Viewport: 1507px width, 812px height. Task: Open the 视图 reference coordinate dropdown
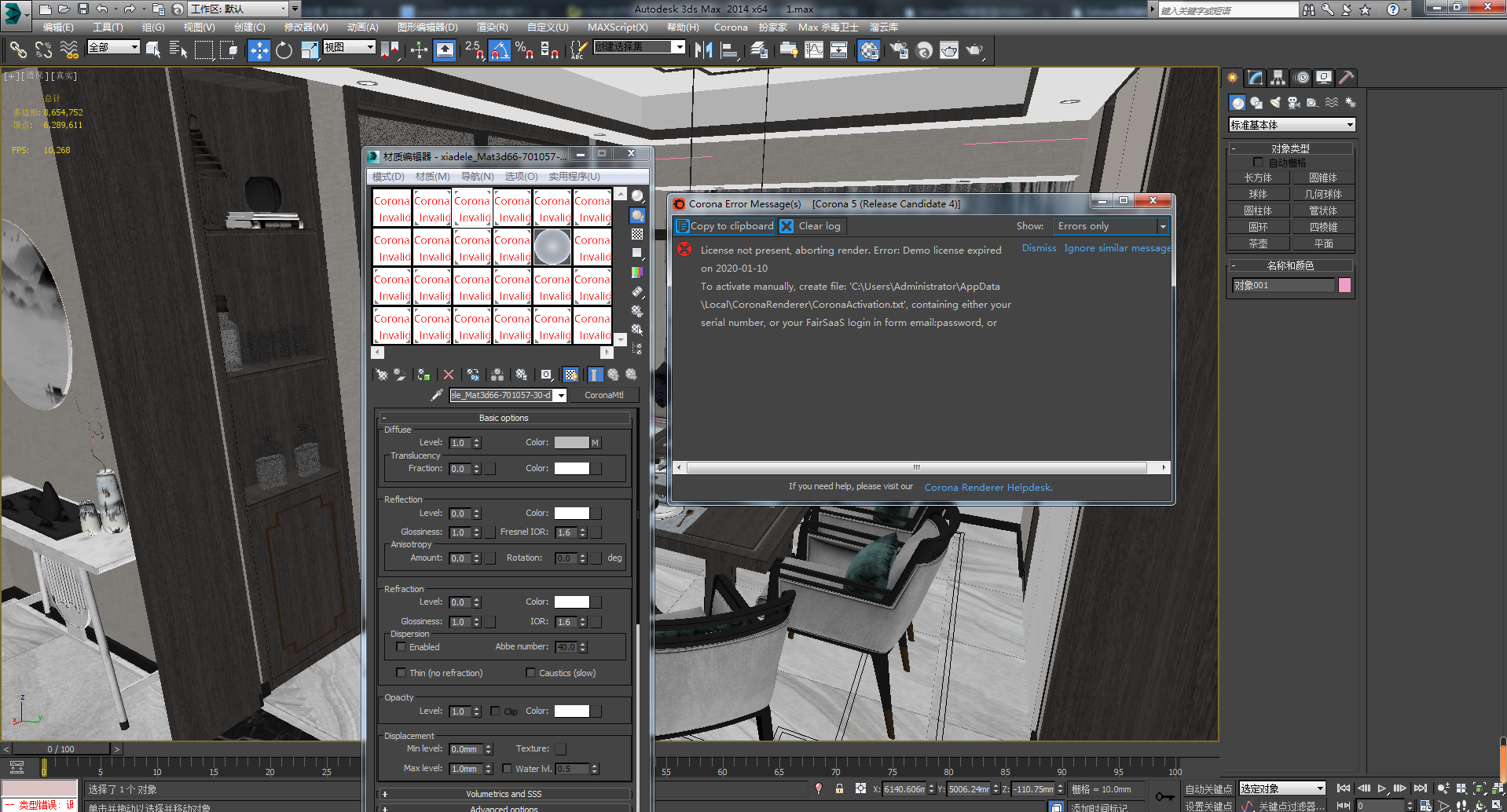(x=350, y=47)
